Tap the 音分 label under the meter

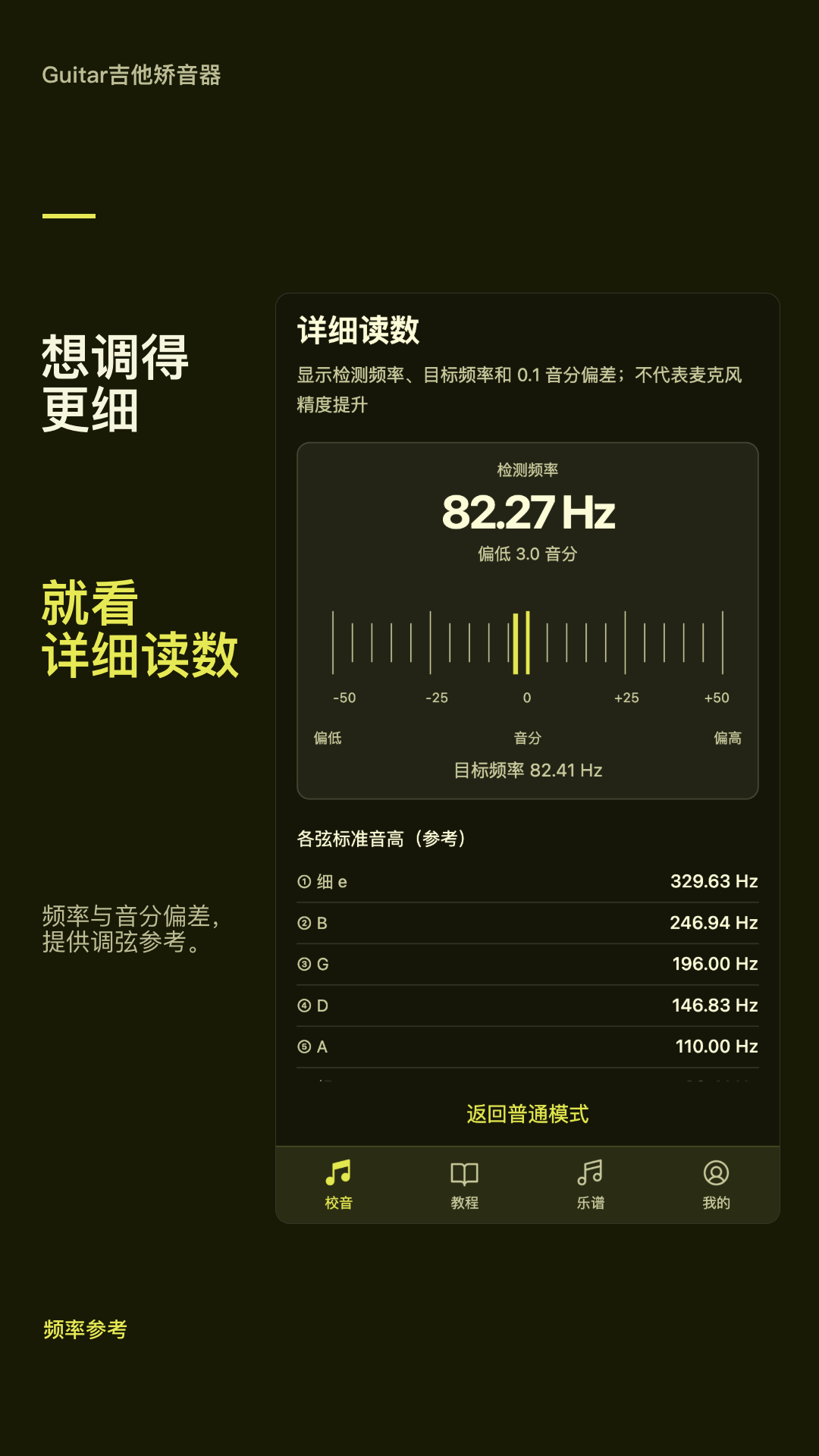click(528, 738)
